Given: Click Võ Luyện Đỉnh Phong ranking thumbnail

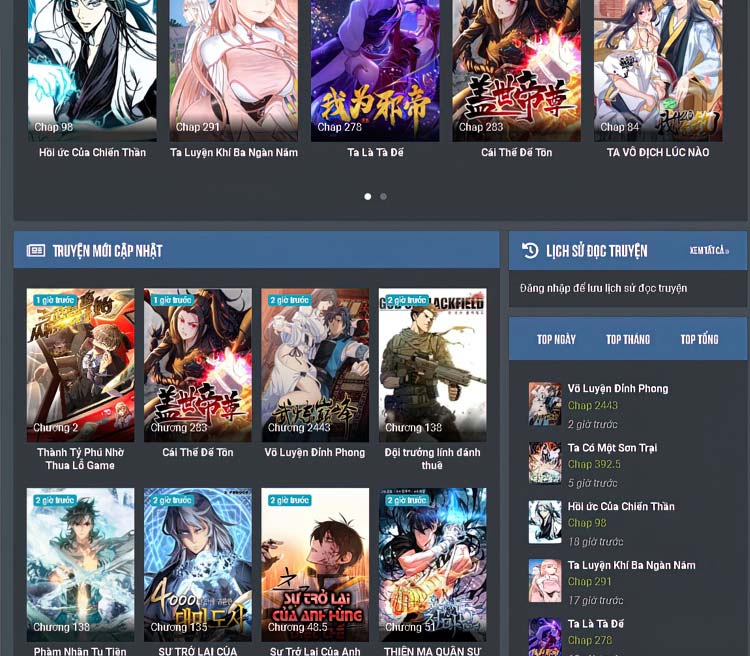Looking at the screenshot, I should tap(545, 404).
